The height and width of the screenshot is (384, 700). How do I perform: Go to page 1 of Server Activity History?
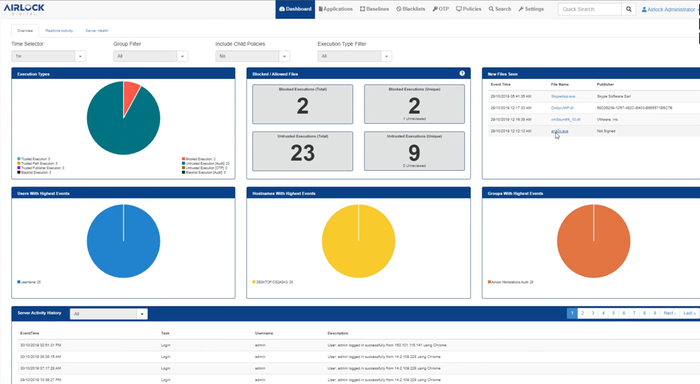tap(572, 313)
